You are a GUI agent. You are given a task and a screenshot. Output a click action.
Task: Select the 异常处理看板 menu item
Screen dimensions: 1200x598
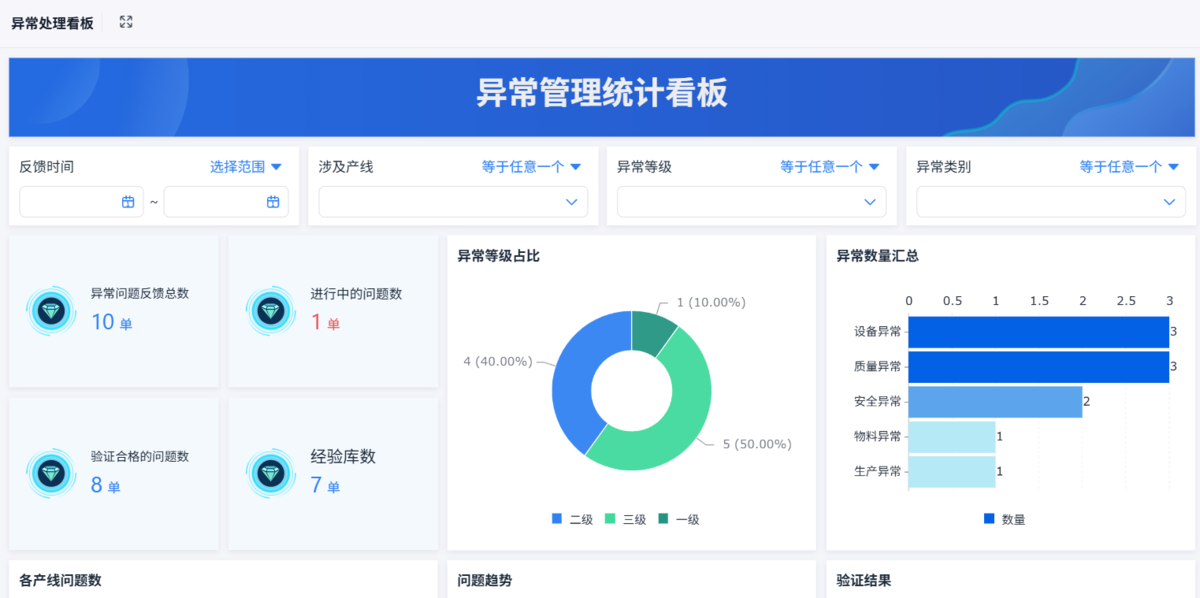tap(52, 21)
